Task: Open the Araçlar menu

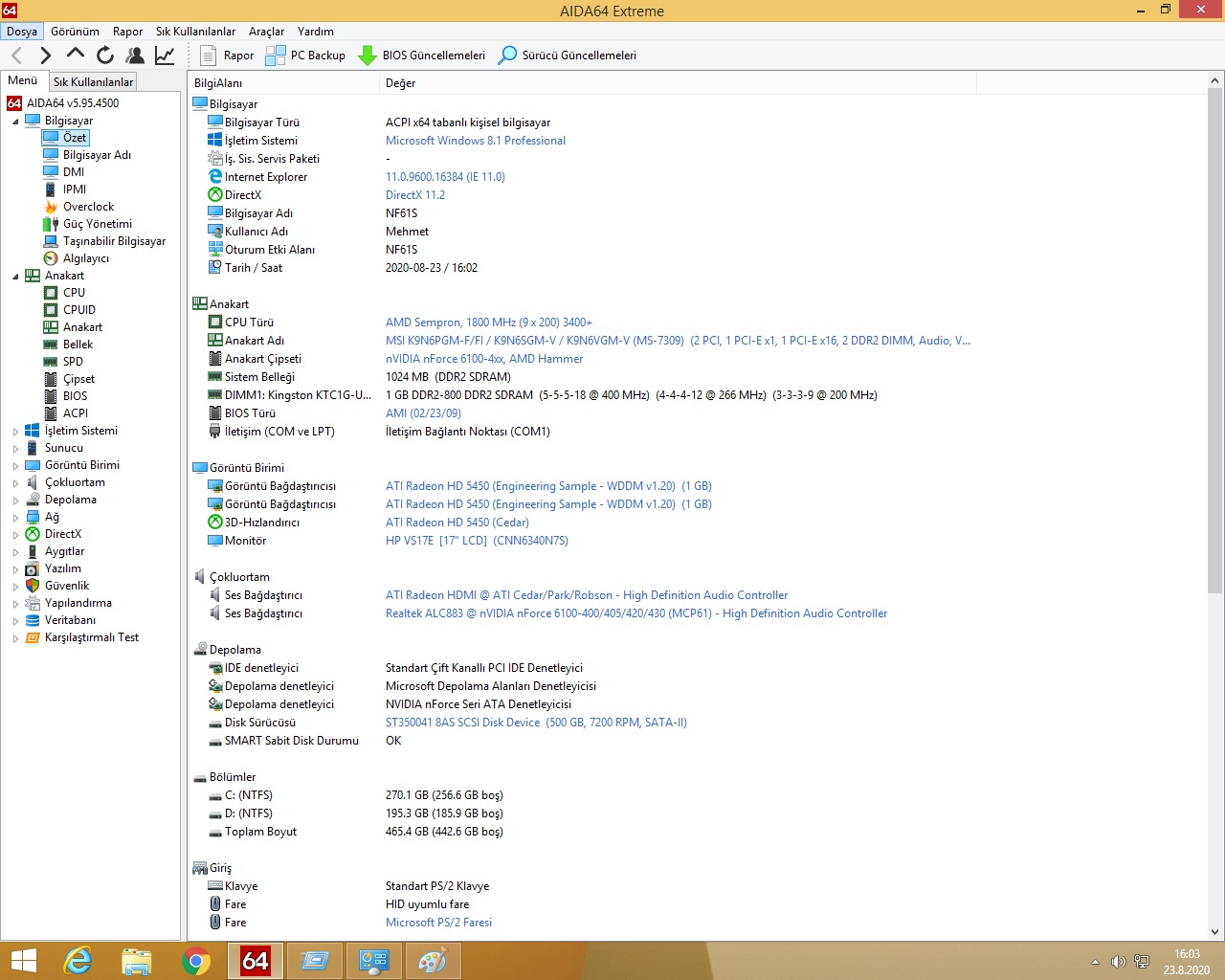Action: point(266,32)
